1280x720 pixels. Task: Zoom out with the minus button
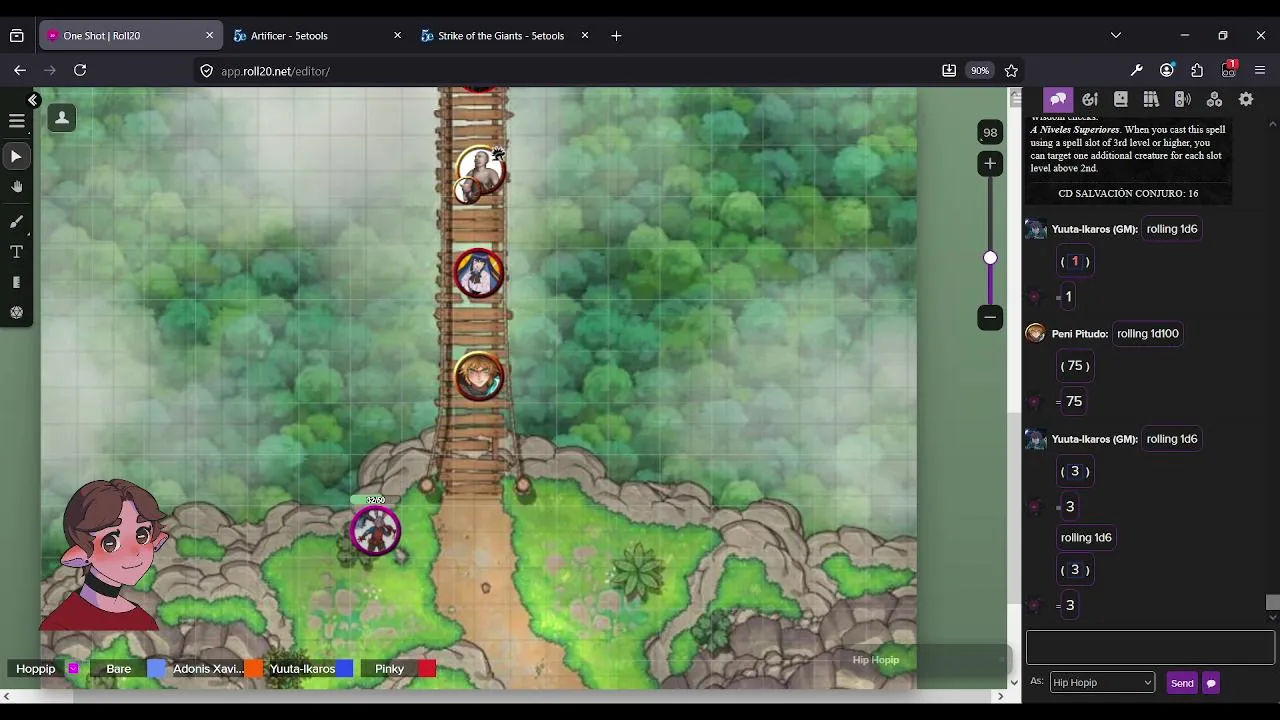click(990, 317)
